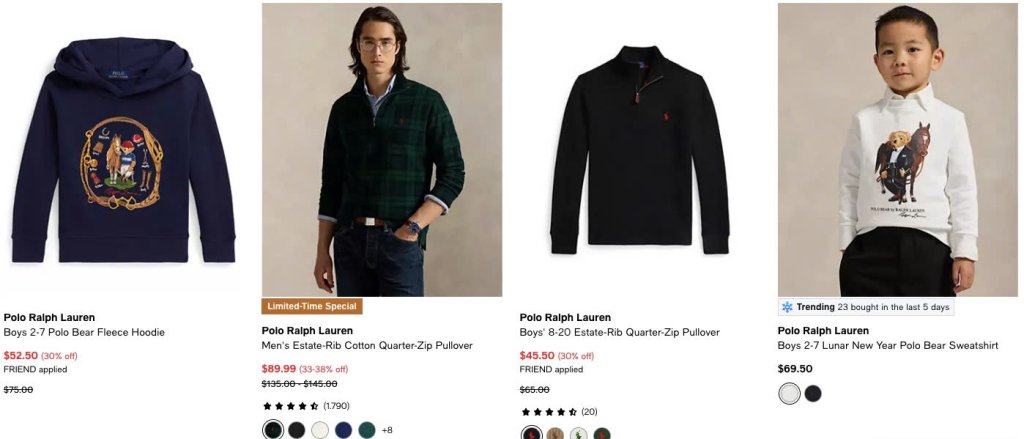Pick the cream white swatch for Men's pullover
The image size is (1024, 439).
(x=320, y=430)
